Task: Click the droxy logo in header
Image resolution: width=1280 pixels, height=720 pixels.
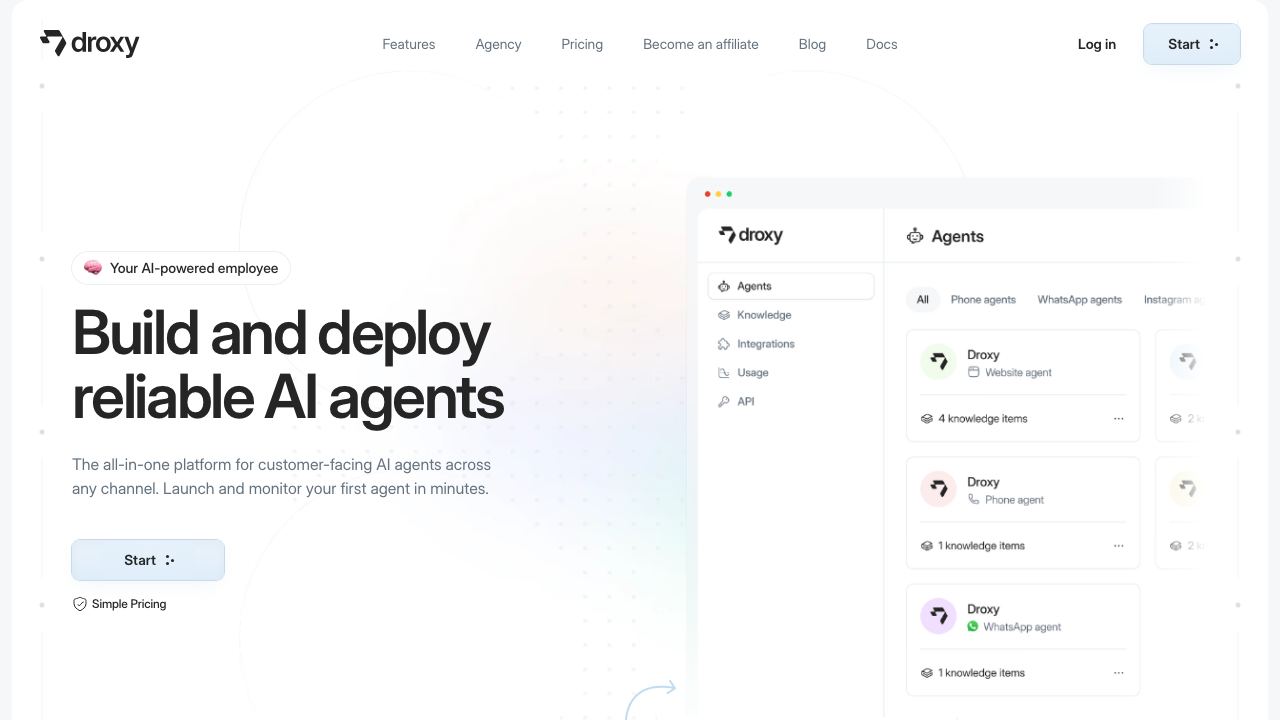Action: (89, 43)
